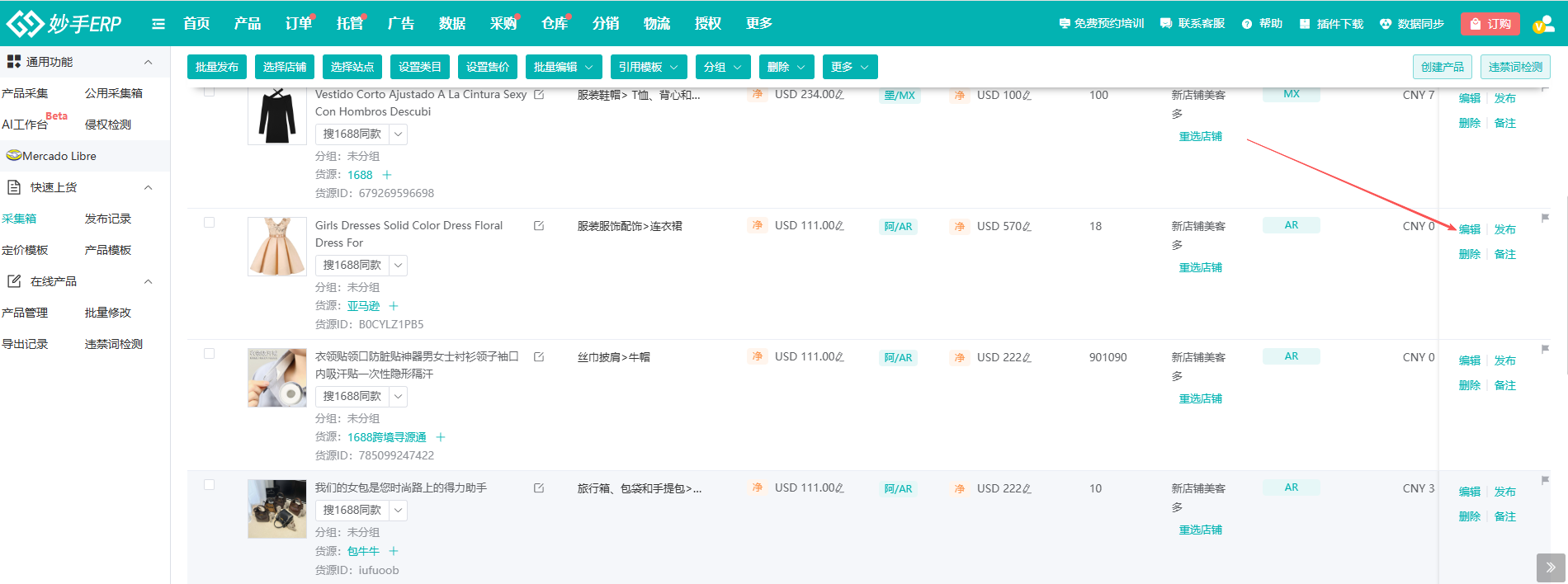The image size is (1568, 584).
Task: Collapse the 快速上货 sidebar section
Action: [148, 187]
